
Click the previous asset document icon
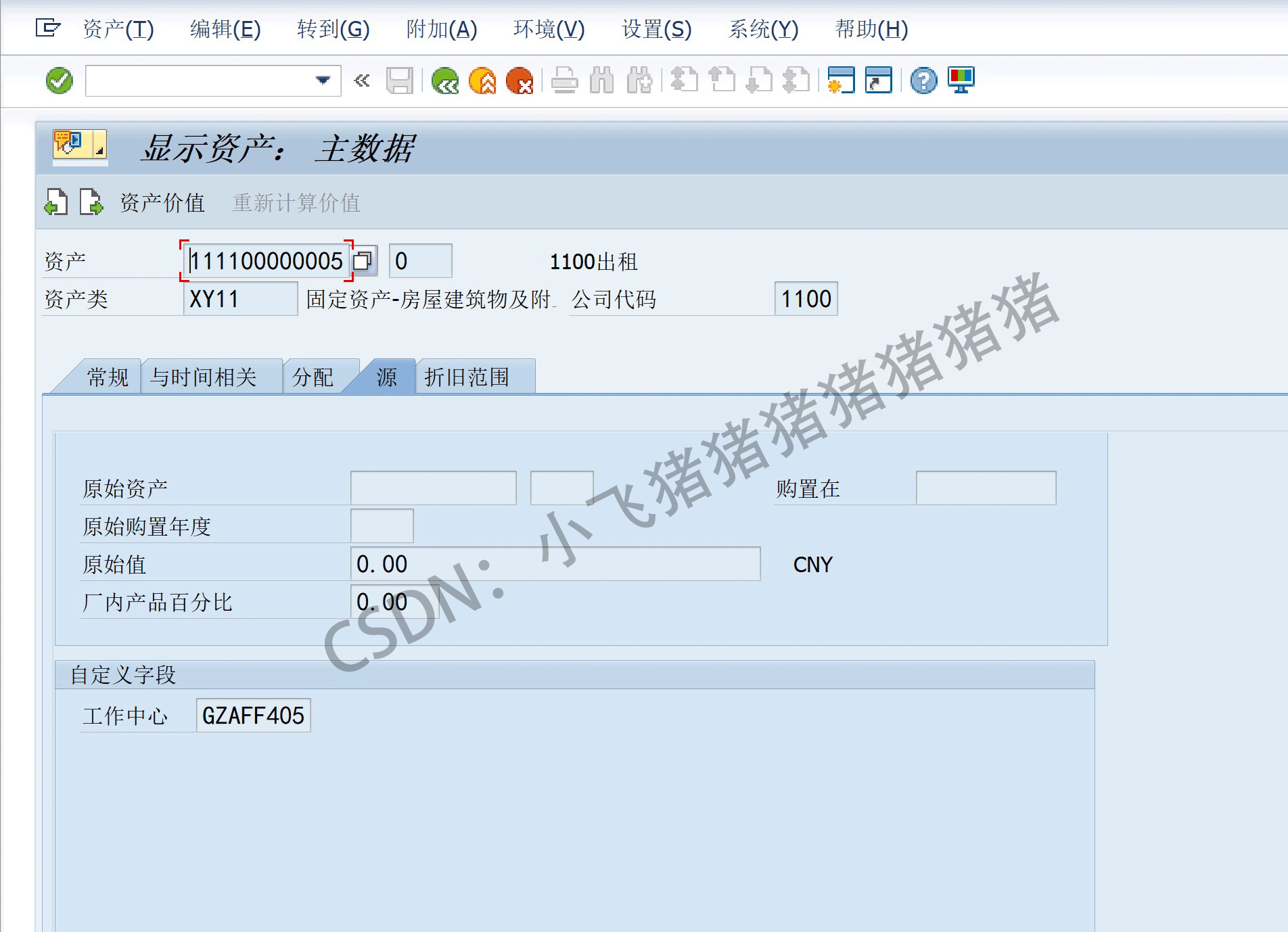tap(56, 202)
